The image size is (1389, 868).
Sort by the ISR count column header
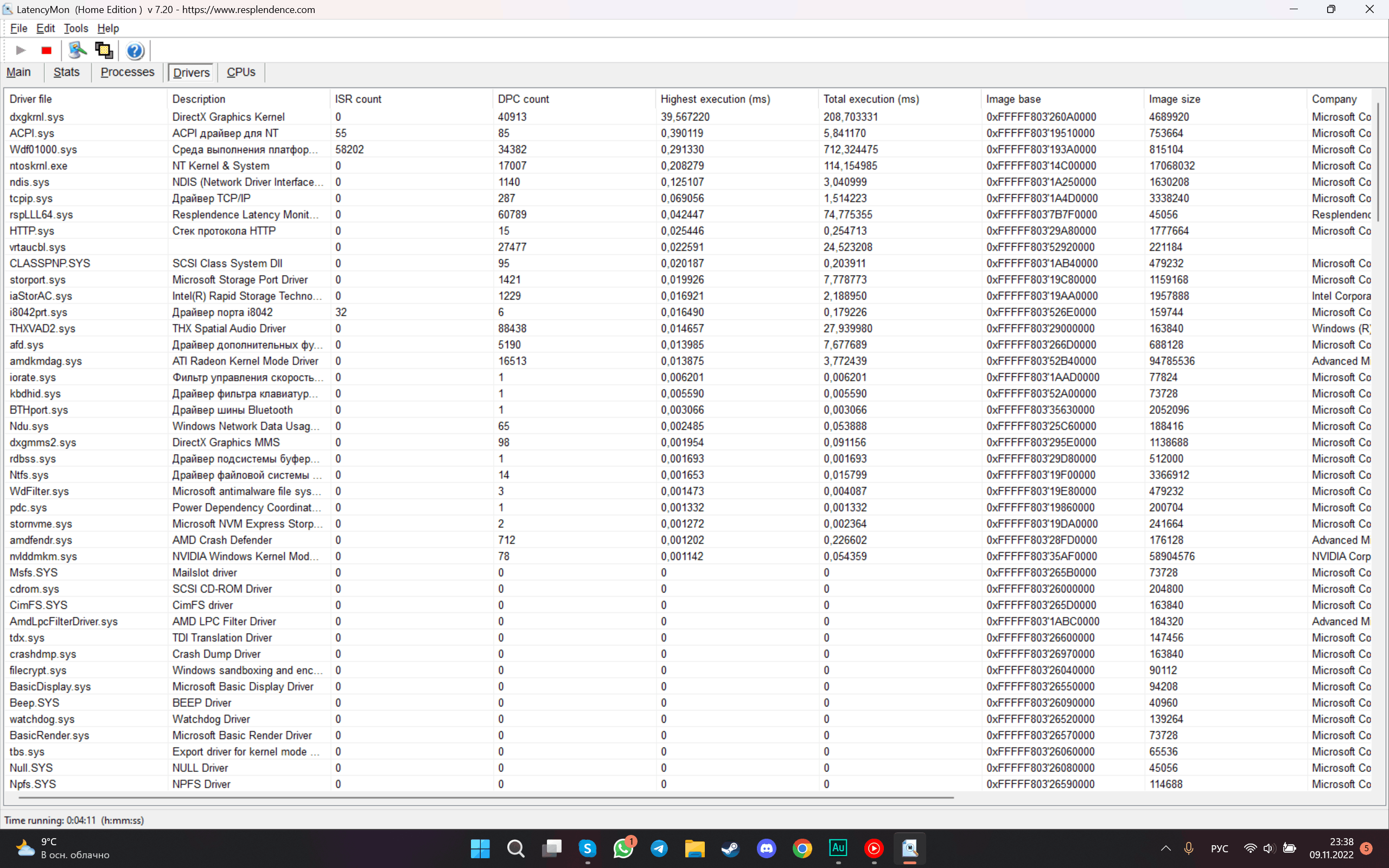point(411,99)
